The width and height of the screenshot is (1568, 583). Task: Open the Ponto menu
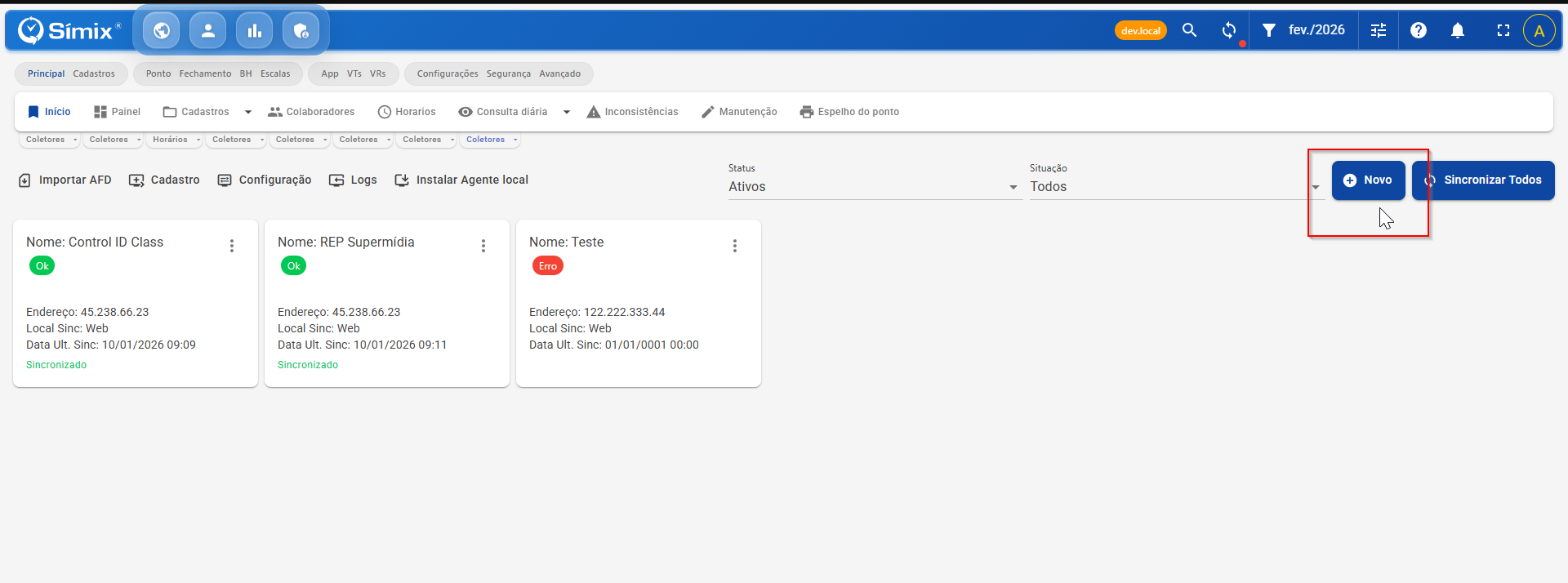[x=158, y=73]
